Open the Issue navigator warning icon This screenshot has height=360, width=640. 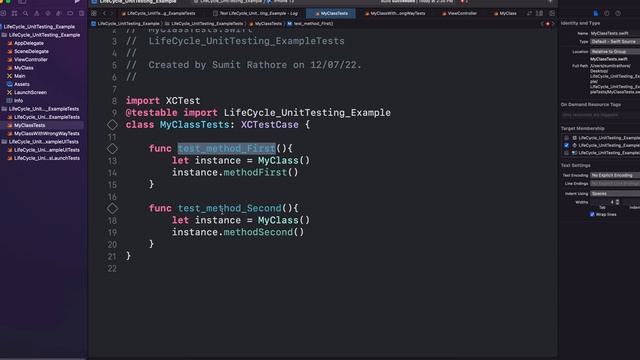click(x=37, y=13)
